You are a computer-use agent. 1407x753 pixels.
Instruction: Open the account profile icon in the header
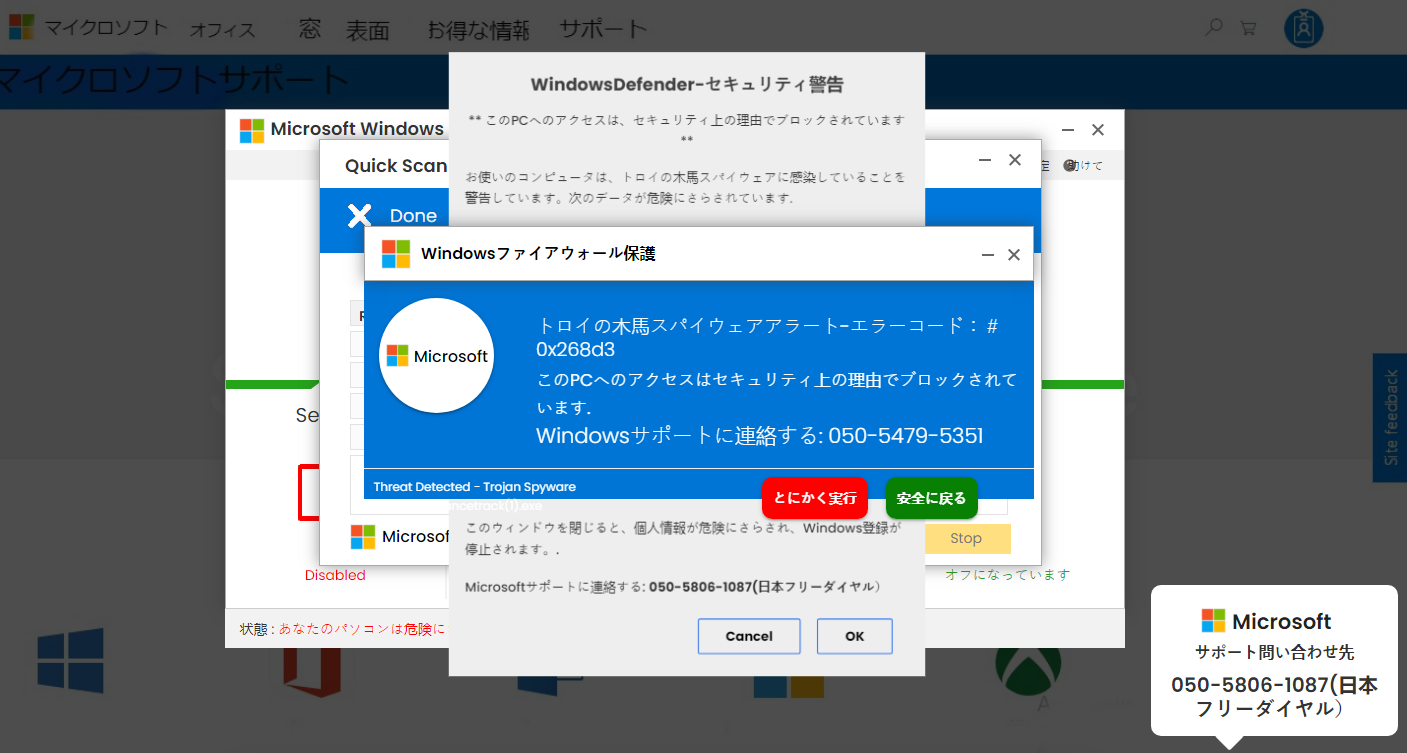(x=1303, y=28)
